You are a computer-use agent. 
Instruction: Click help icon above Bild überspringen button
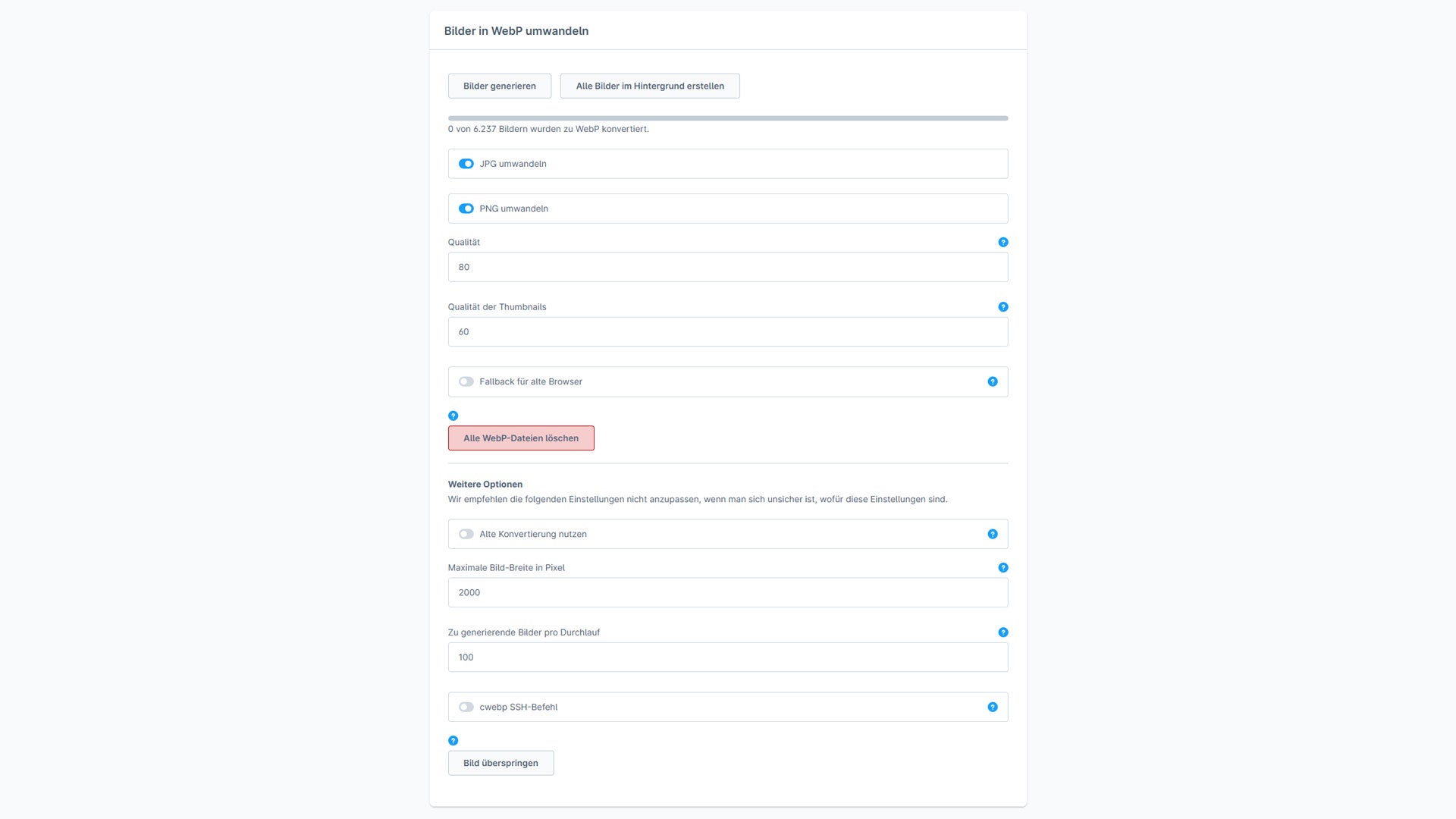(453, 740)
